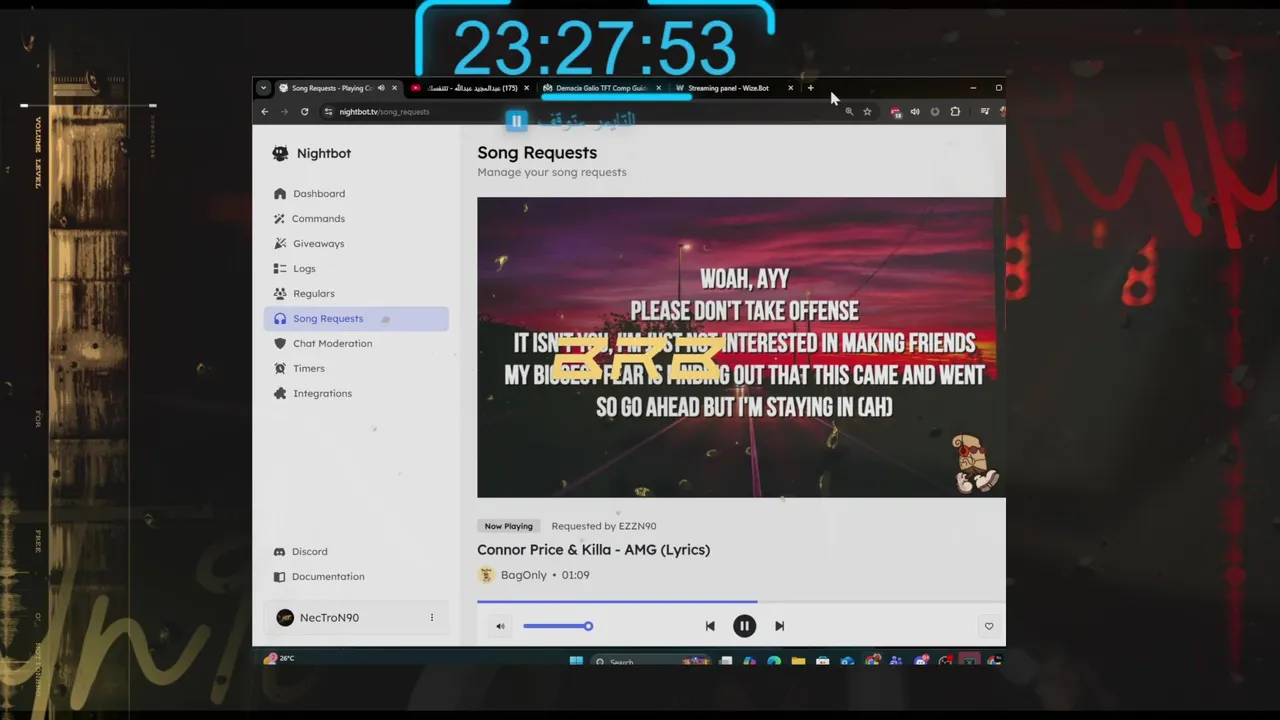Open the Logs page
This screenshot has width=1280, height=720.
[x=356, y=268]
